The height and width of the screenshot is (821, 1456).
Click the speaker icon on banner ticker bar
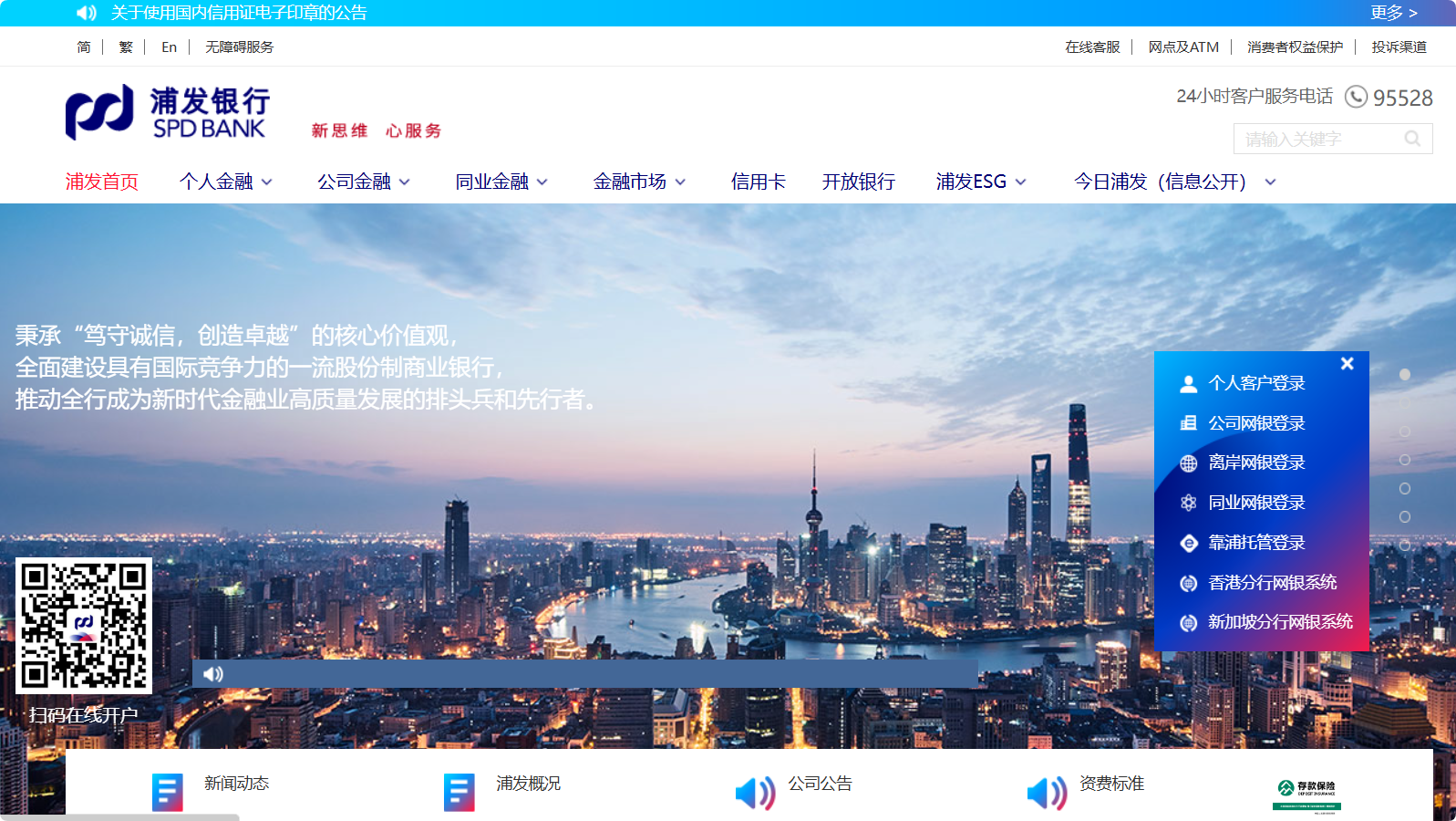click(x=213, y=674)
